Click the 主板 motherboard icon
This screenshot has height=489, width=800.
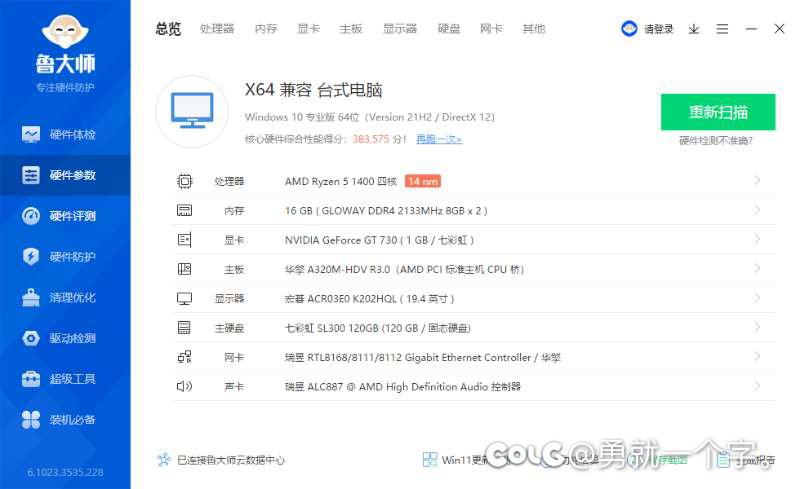185,269
